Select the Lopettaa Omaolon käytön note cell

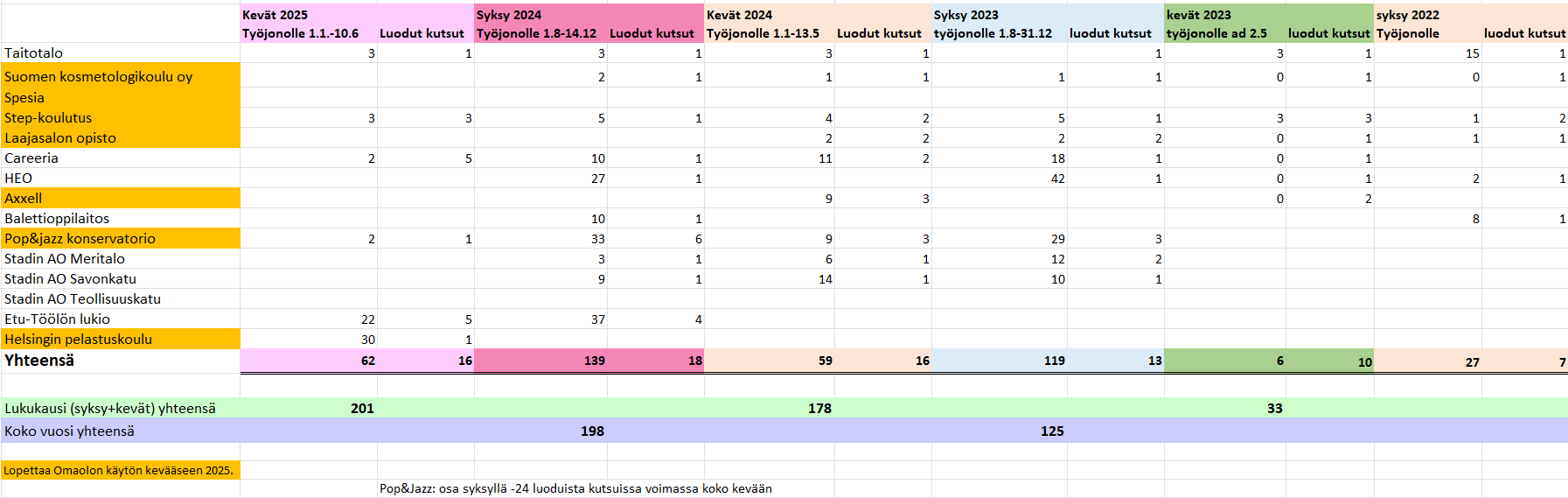point(121,470)
